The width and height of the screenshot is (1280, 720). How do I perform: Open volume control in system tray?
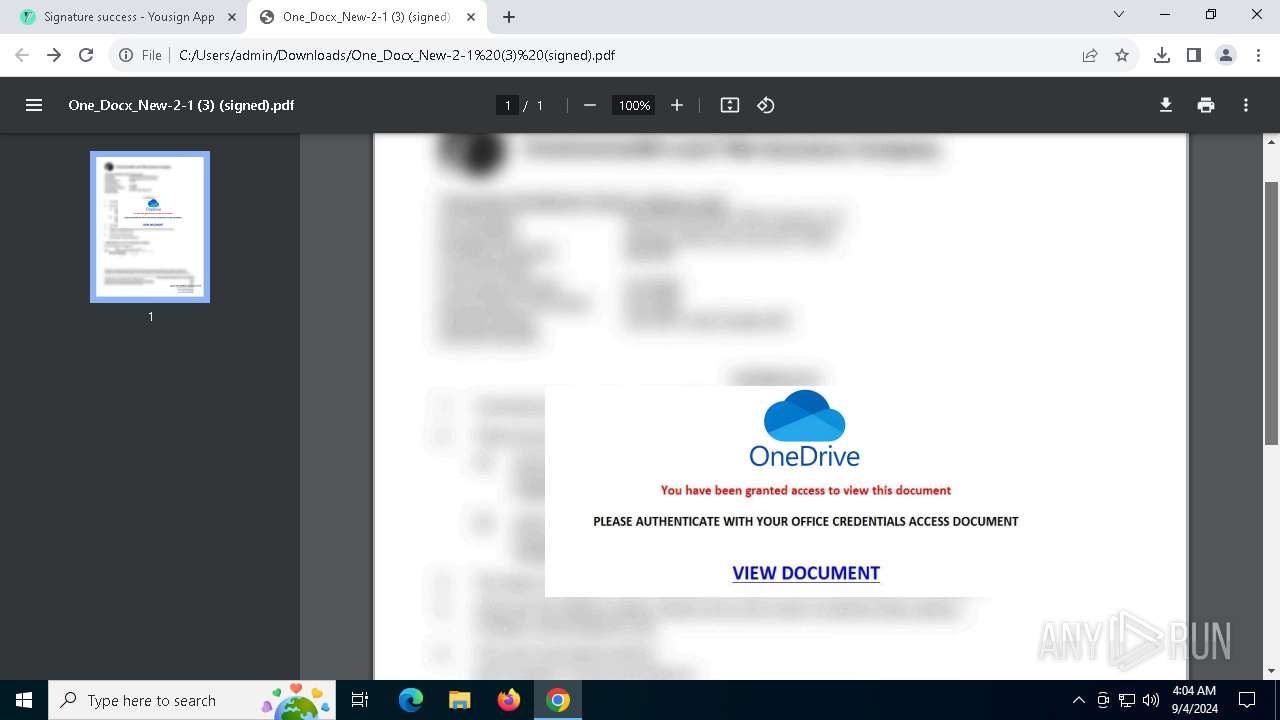coord(1151,700)
